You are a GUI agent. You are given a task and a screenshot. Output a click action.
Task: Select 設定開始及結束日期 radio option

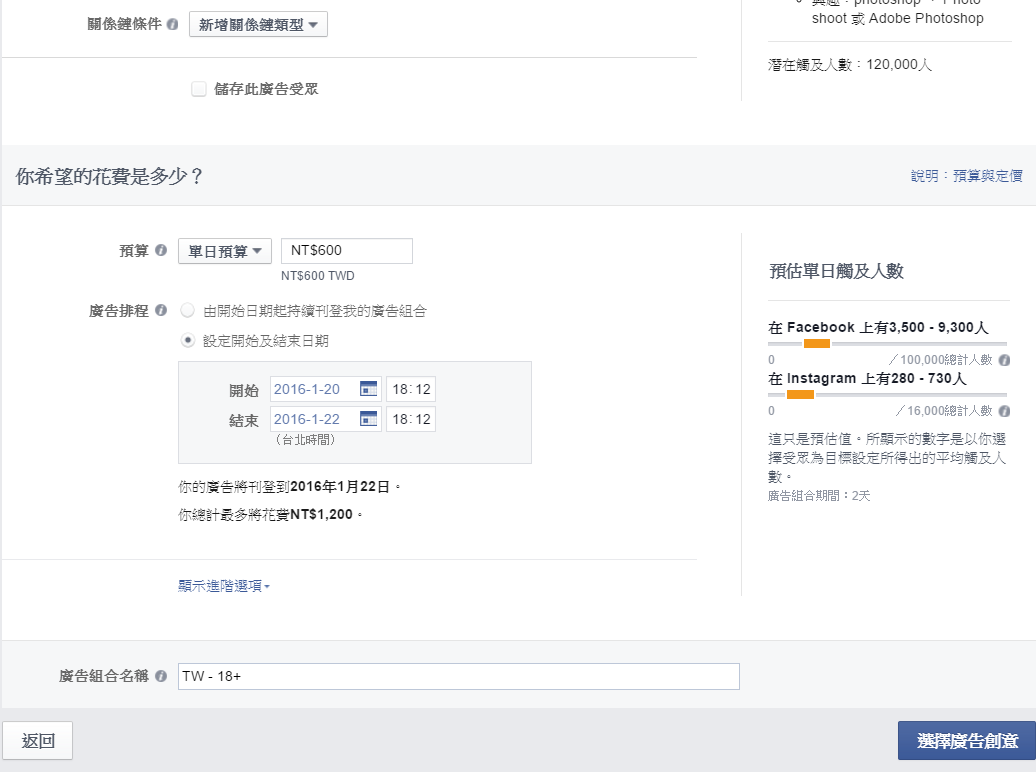[188, 341]
